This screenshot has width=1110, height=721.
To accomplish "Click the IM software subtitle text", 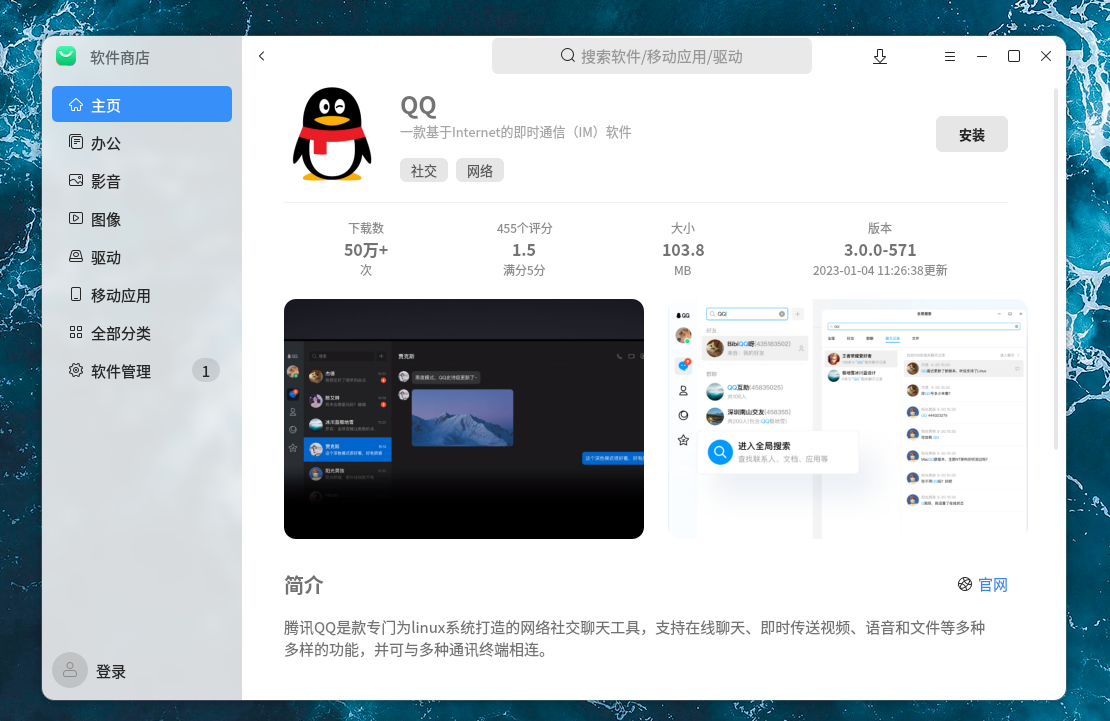I will (x=515, y=132).
